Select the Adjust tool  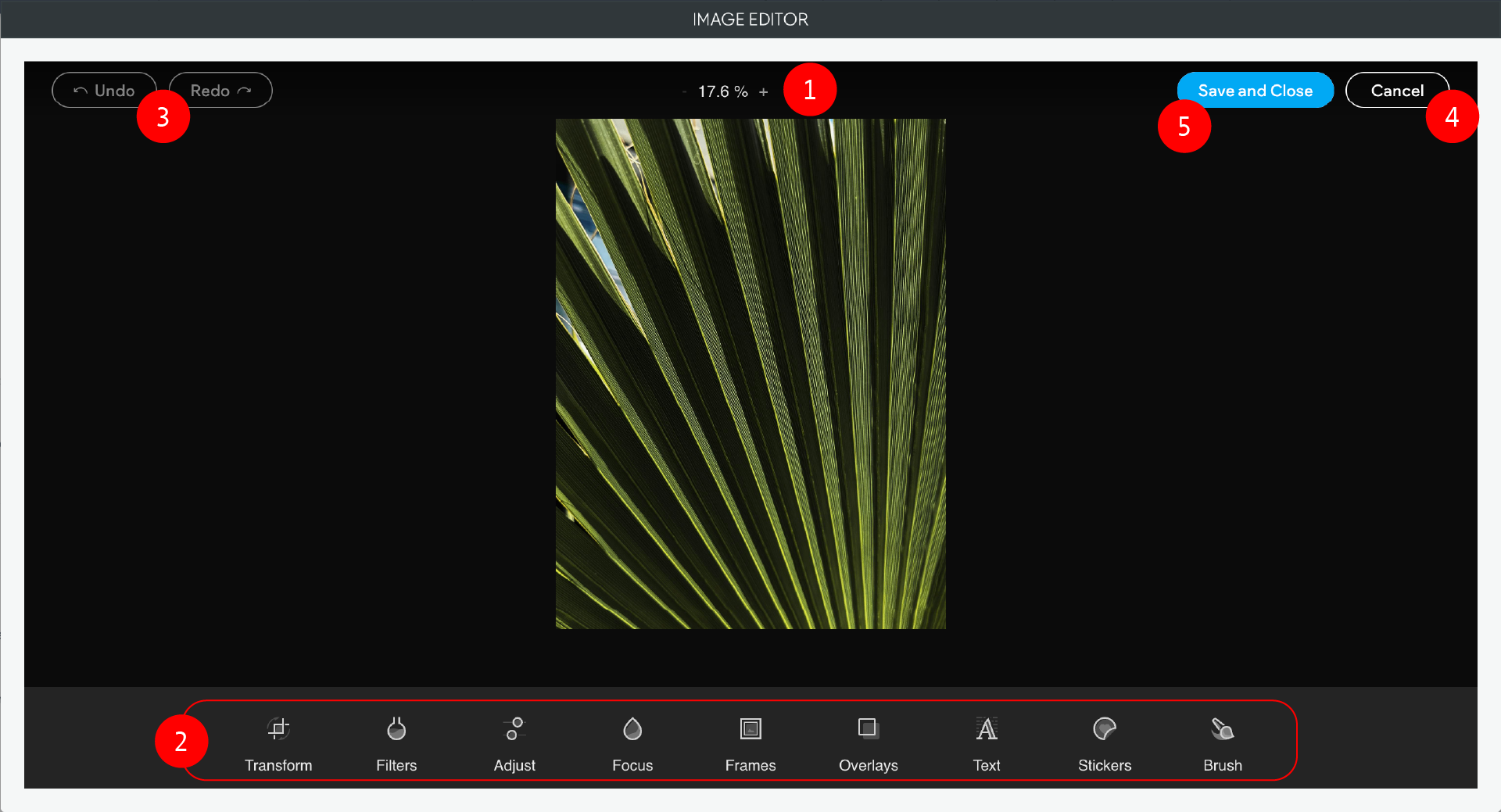[x=514, y=741]
